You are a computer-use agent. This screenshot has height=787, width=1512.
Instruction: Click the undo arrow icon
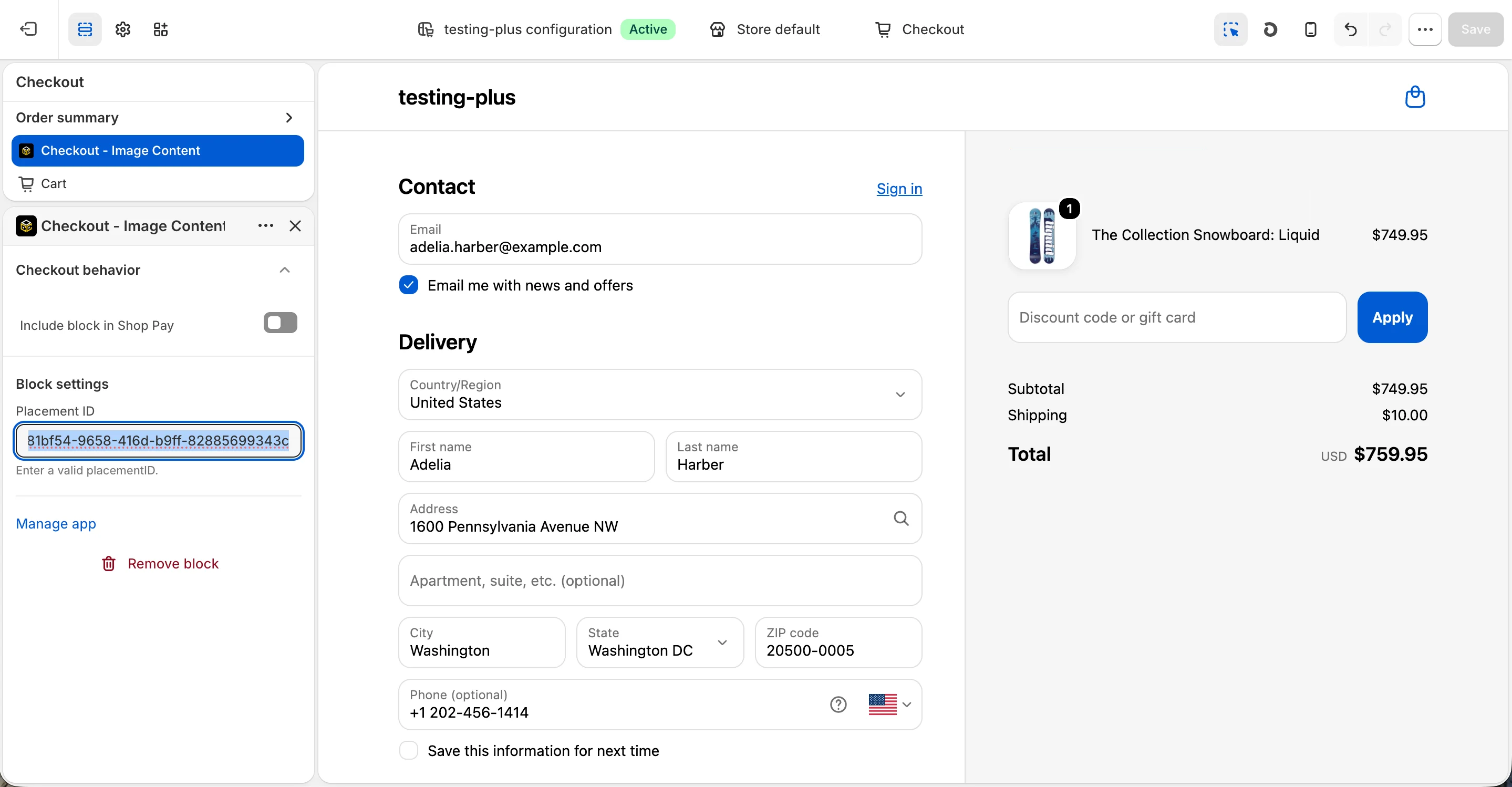1351,29
